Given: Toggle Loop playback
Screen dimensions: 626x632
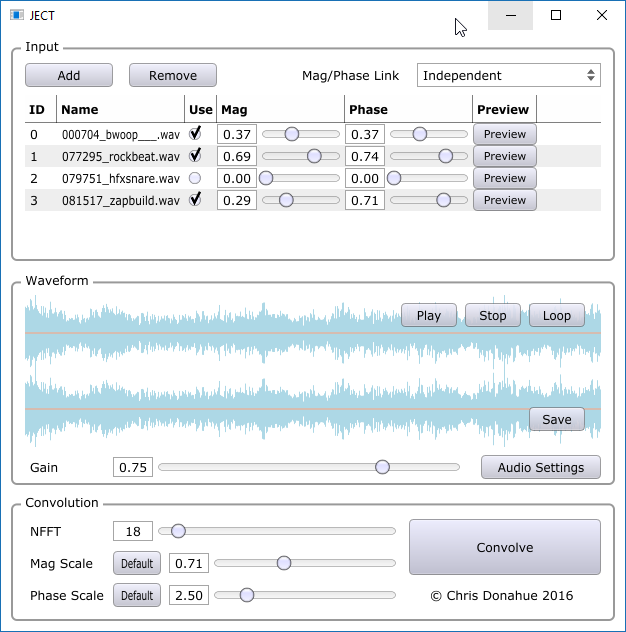Looking at the screenshot, I should [557, 315].
